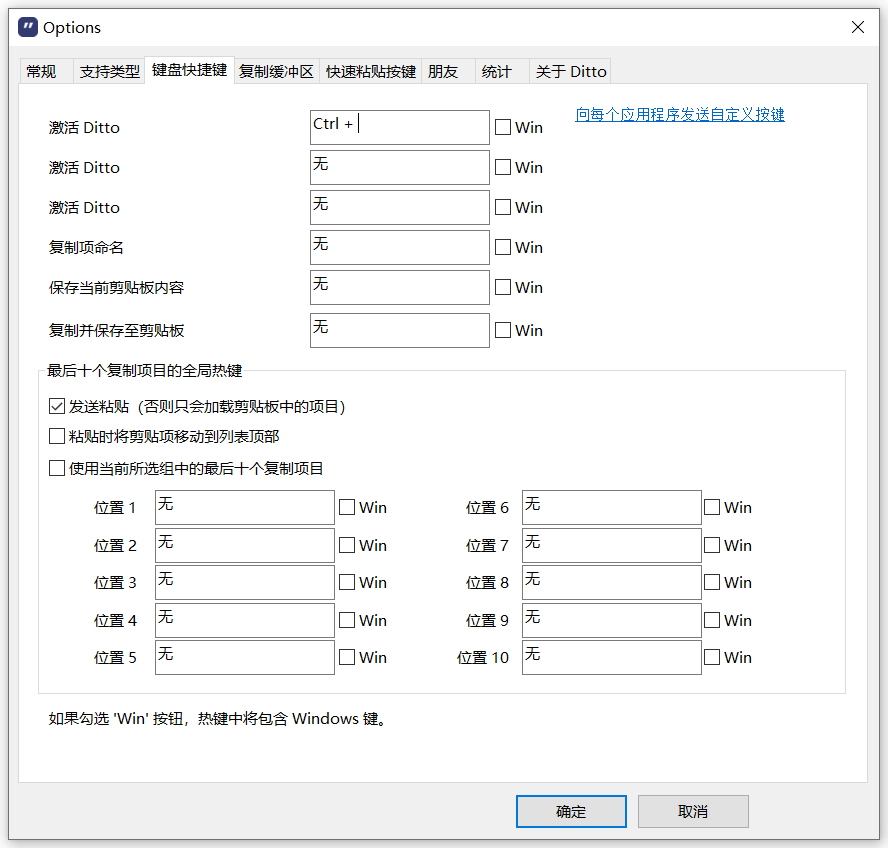The width and height of the screenshot is (888, 848).
Task: Focus the 位置 5 hotkey field
Action: pos(245,657)
